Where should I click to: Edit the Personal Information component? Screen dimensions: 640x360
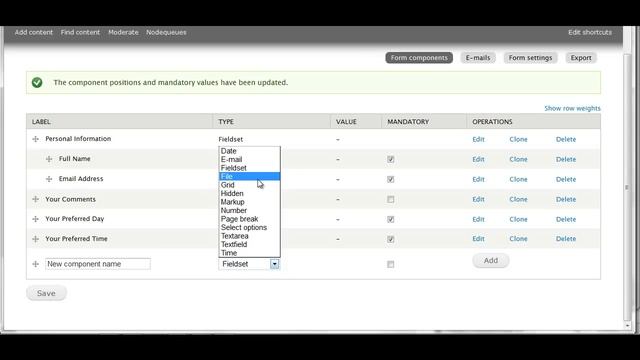coord(478,139)
